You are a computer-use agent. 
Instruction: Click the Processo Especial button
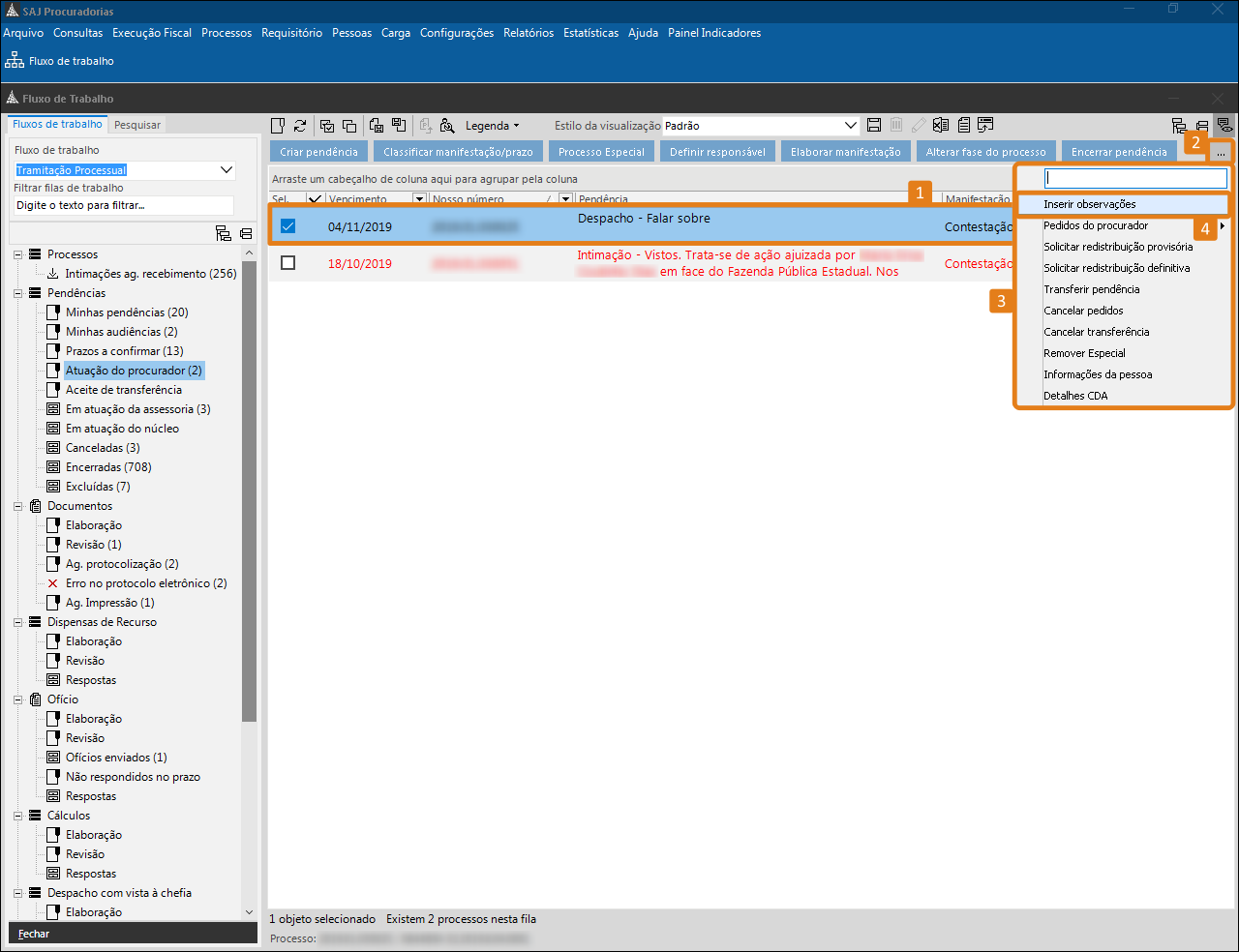(601, 152)
